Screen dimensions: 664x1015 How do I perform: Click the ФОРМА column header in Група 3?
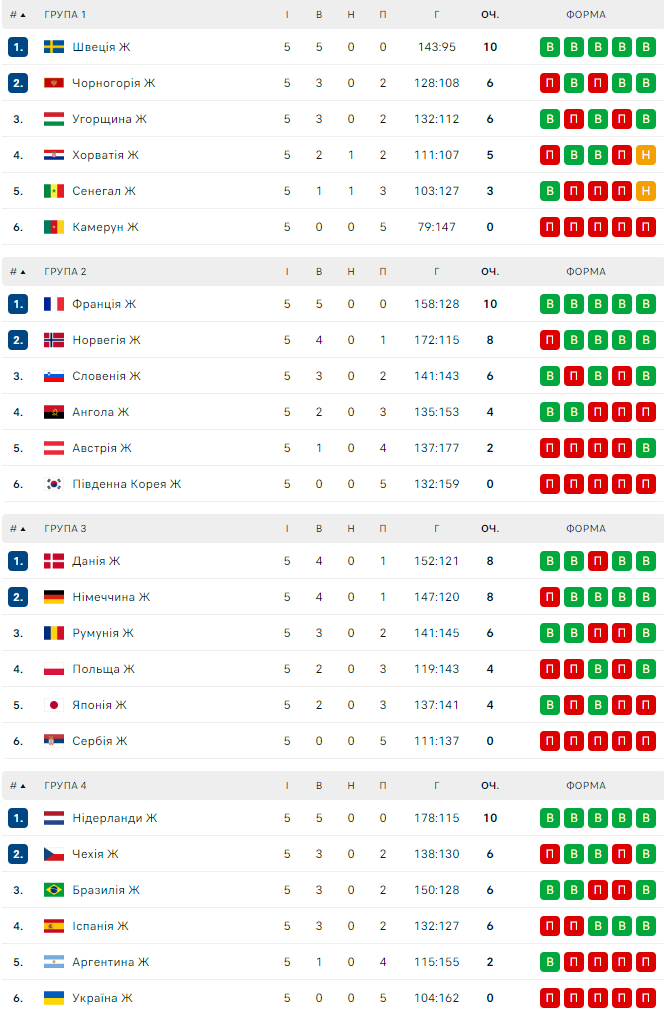pyautogui.click(x=585, y=529)
